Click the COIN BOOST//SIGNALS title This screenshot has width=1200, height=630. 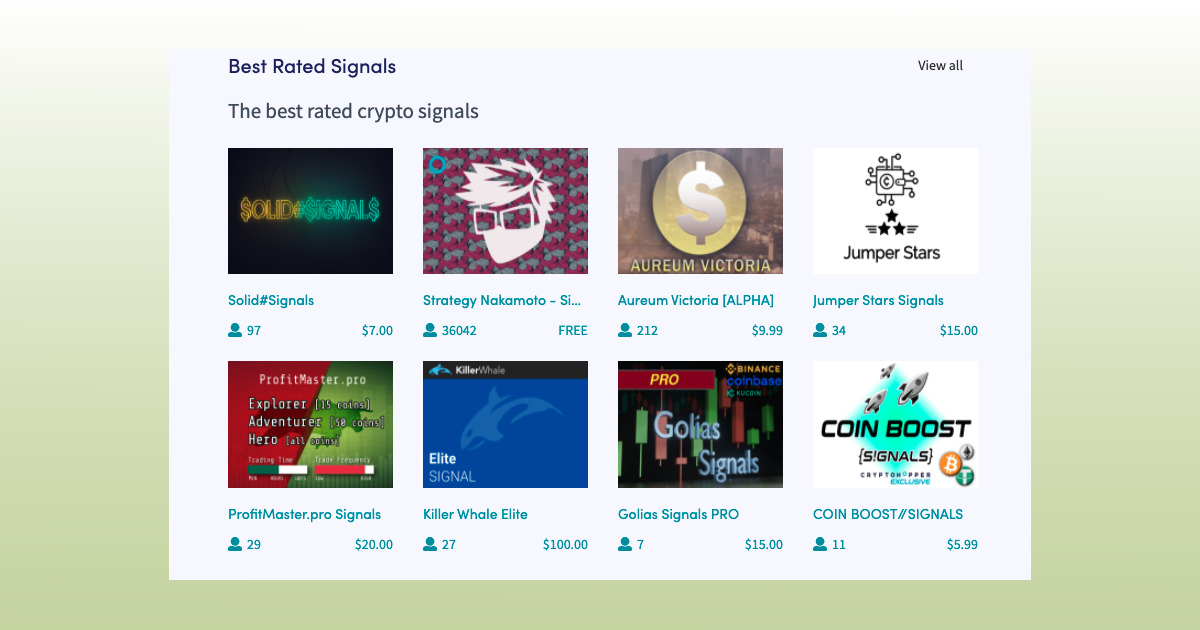pyautogui.click(x=888, y=514)
